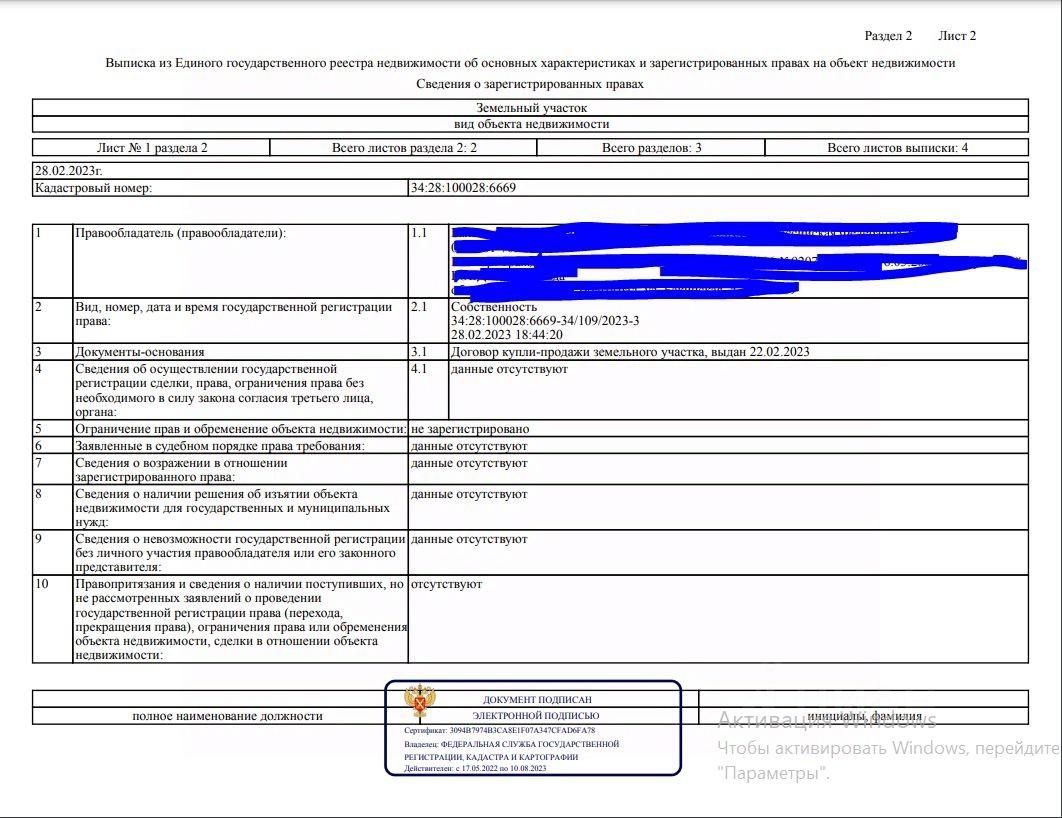Click the stamp line "РЕГИСТРАЦИИ, КАДАСТРА И КАРТОГРАФИИ"

pyautogui.click(x=491, y=757)
